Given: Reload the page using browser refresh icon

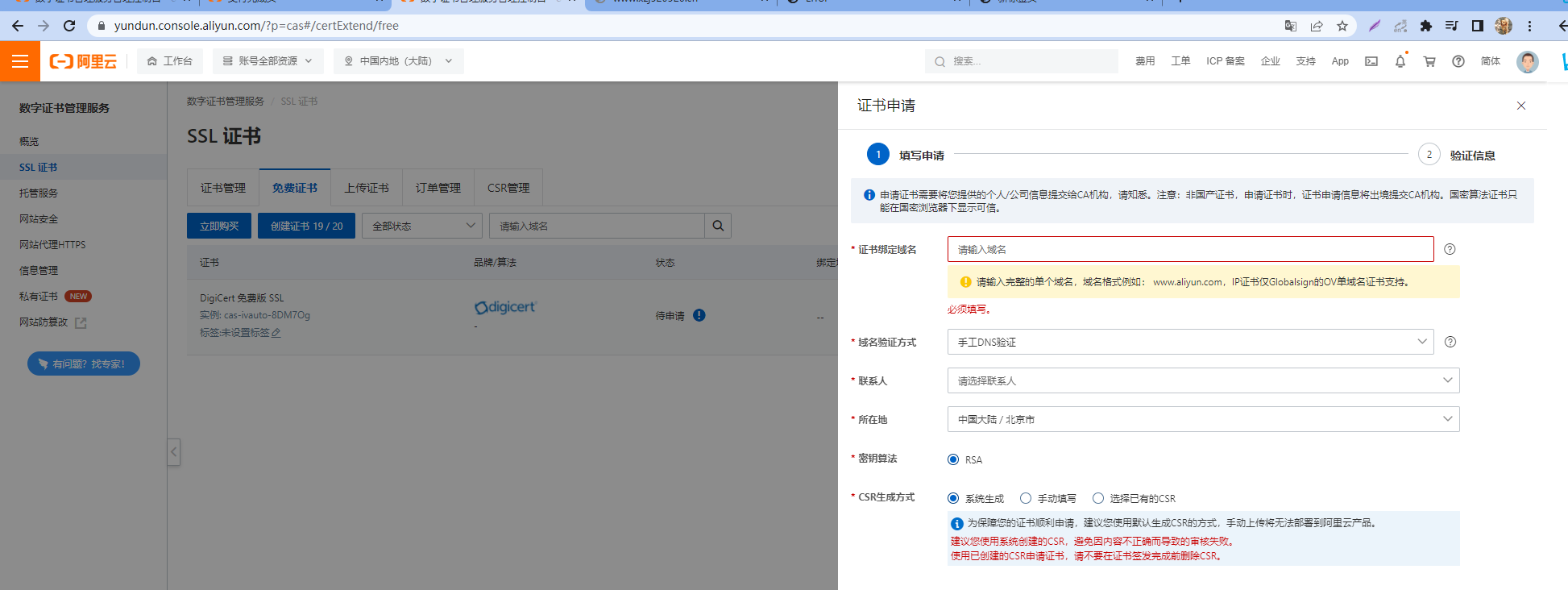Looking at the screenshot, I should (69, 26).
